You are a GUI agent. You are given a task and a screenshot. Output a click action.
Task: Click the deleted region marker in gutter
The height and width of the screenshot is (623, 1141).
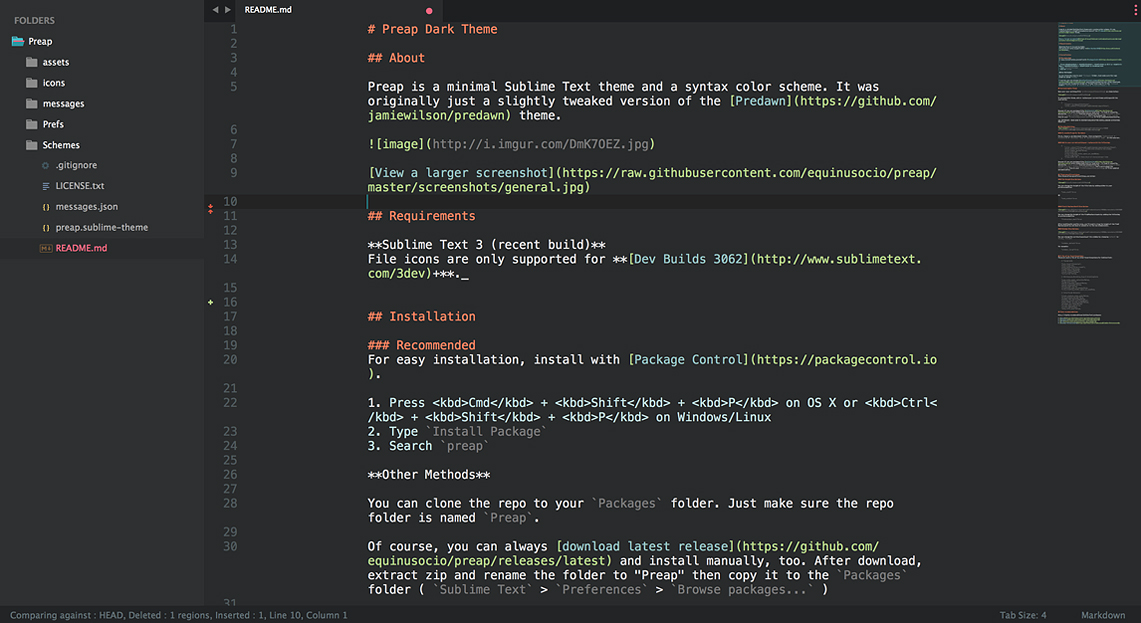210,209
